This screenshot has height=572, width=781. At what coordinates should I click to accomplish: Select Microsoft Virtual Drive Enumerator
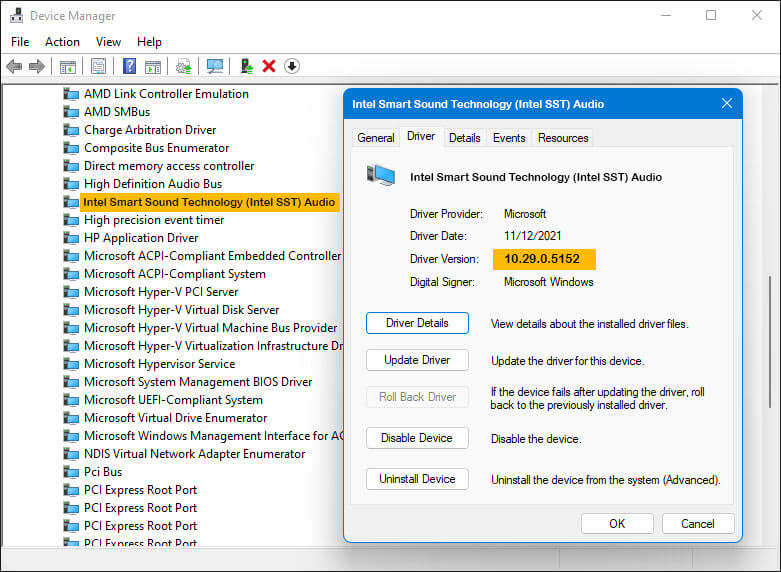(x=175, y=418)
